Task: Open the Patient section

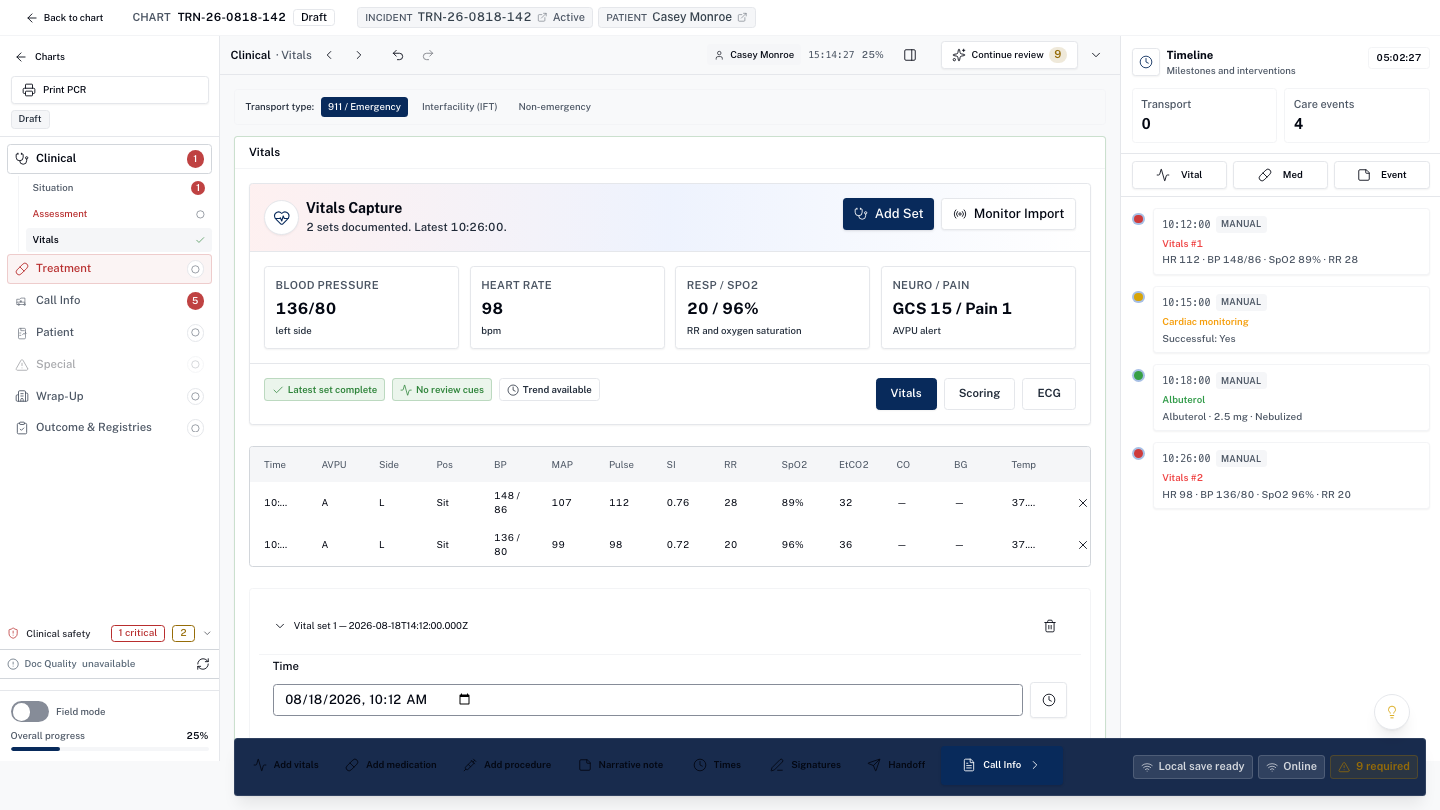Action: [x=109, y=332]
